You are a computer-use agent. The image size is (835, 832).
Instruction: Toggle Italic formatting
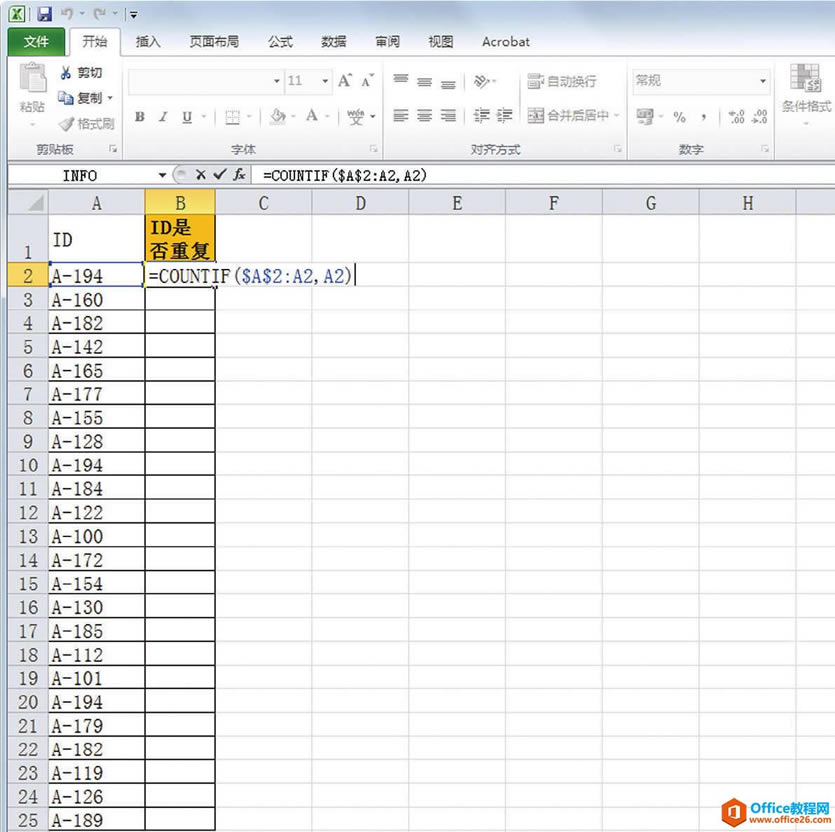tap(163, 116)
